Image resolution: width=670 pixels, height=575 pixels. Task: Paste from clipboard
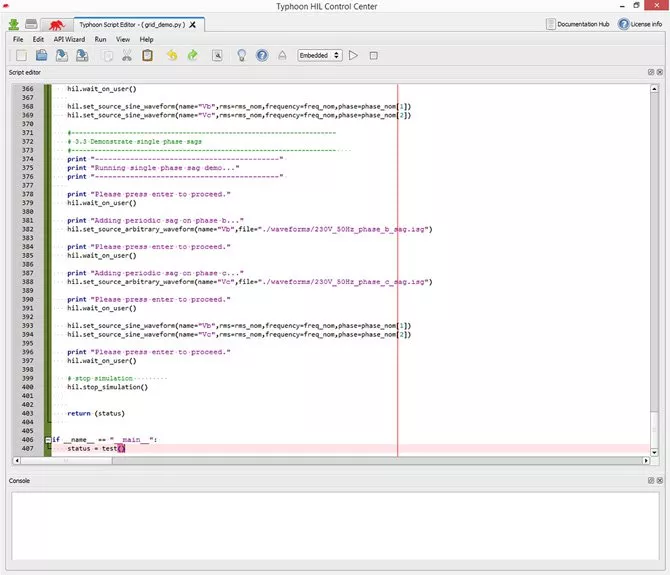pos(147,56)
